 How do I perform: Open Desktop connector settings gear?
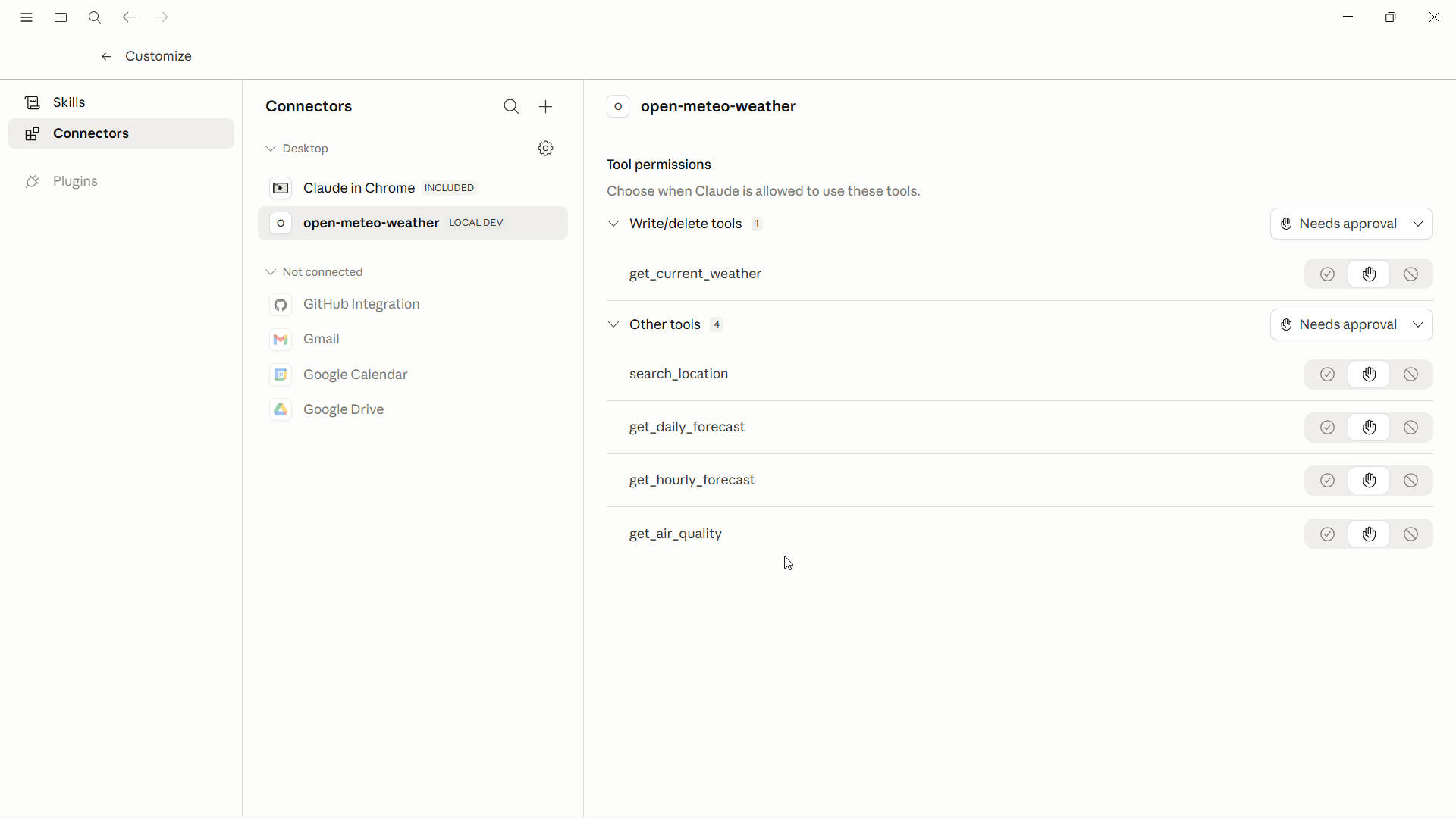coord(546,149)
